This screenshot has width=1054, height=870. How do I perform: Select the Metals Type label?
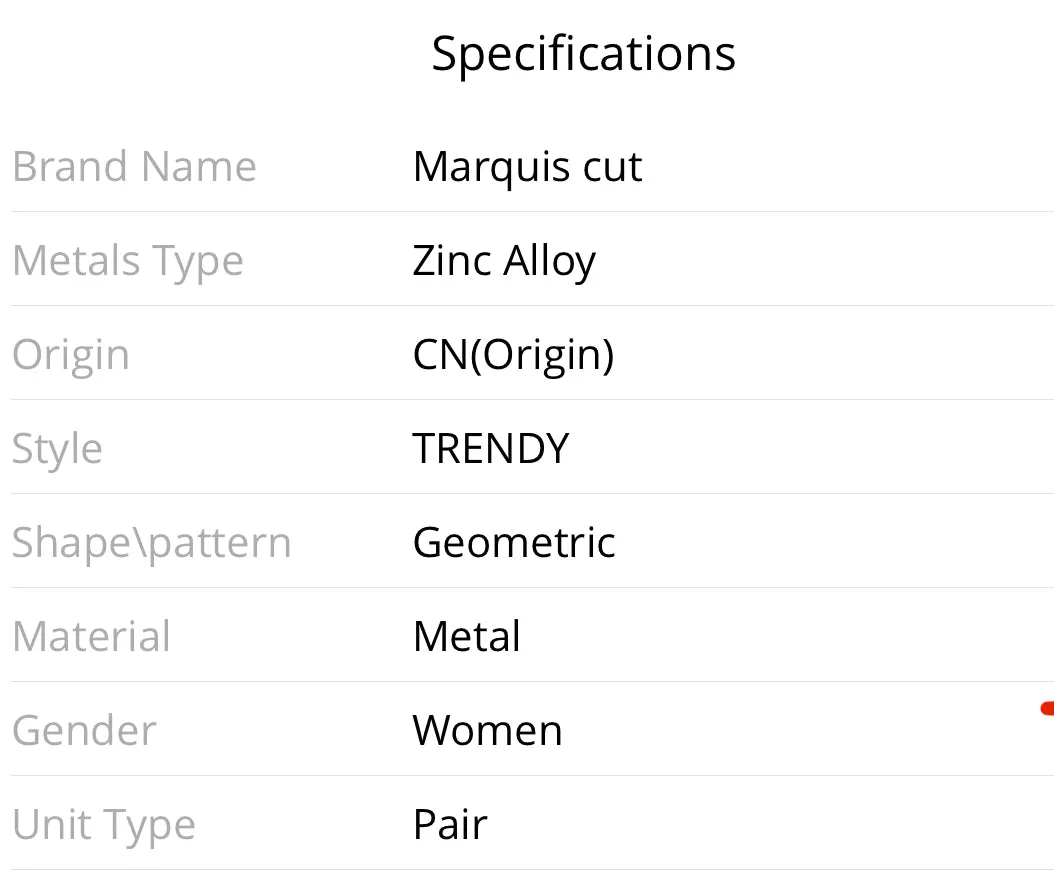[x=128, y=262]
